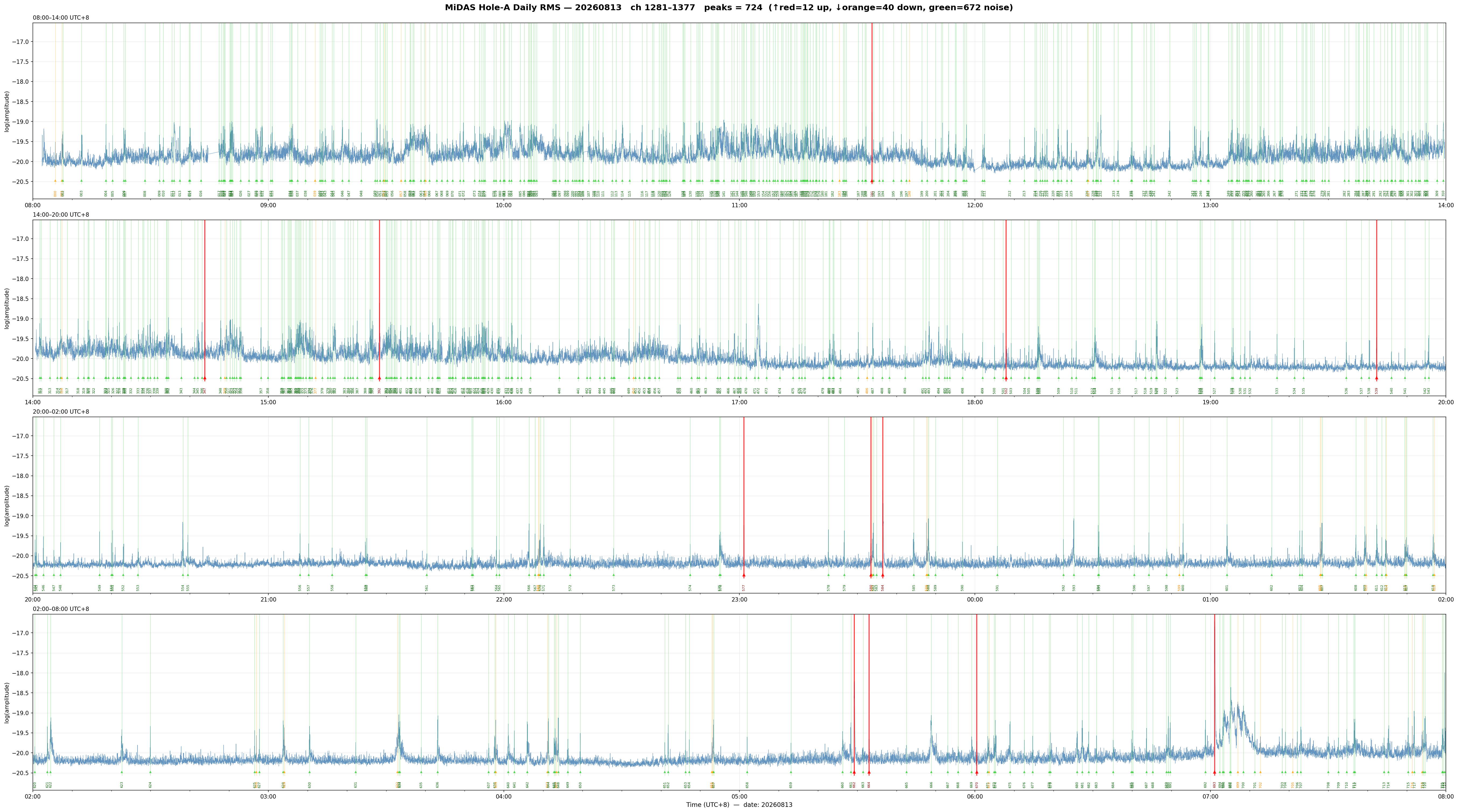Click green noise peak label 343

[181, 391]
